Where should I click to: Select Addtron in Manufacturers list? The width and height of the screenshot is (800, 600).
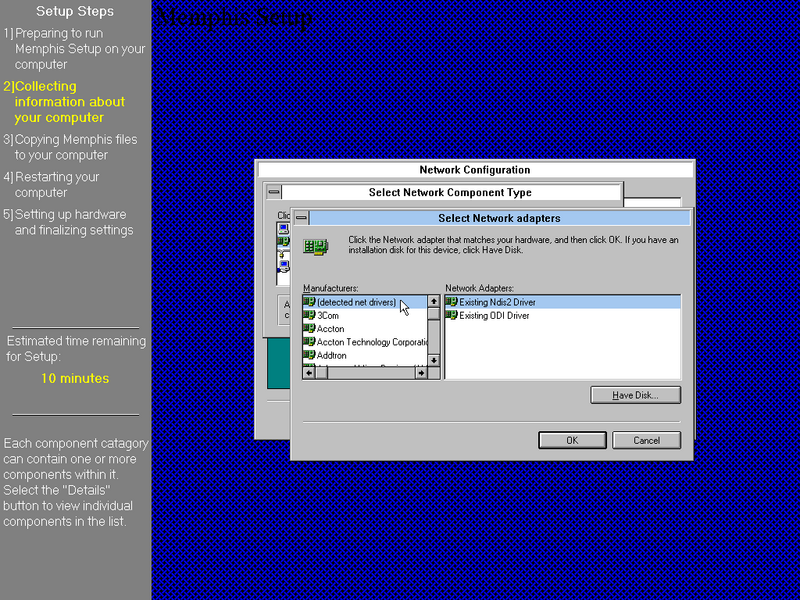pyautogui.click(x=365, y=355)
